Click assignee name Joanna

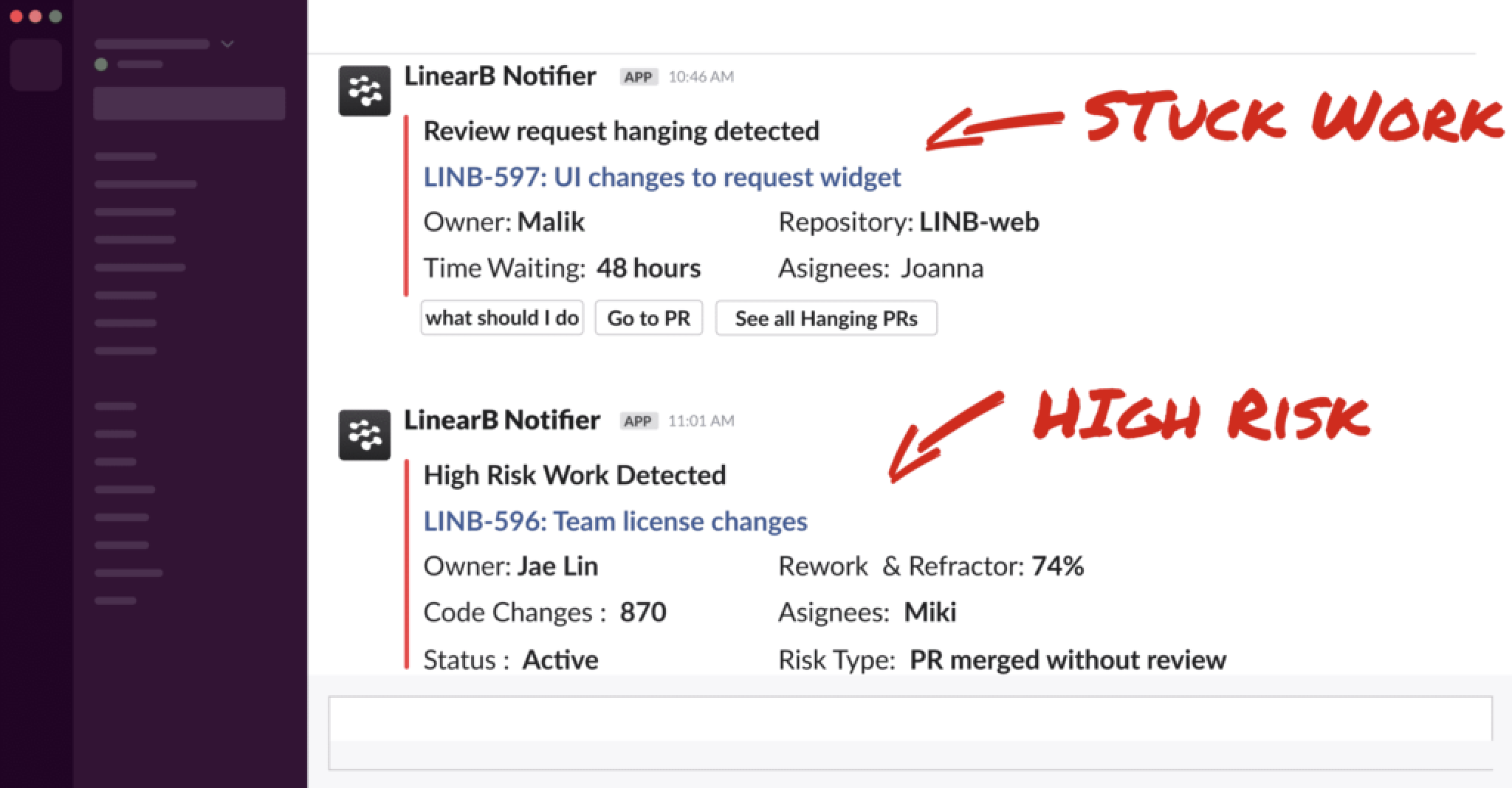coord(942,268)
